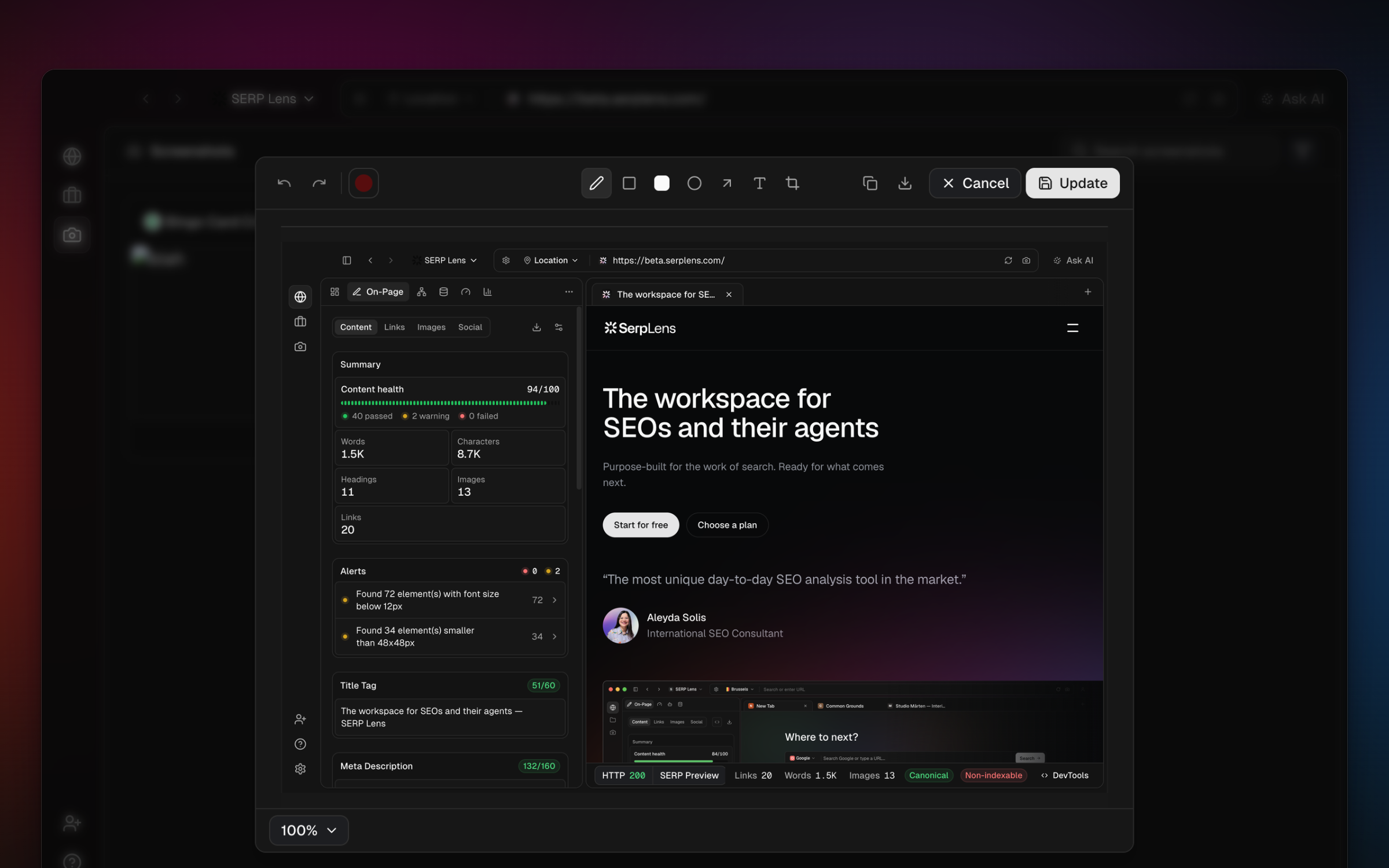Click the gear icon beside Location in the canvas
The width and height of the screenshot is (1389, 868).
click(x=506, y=260)
